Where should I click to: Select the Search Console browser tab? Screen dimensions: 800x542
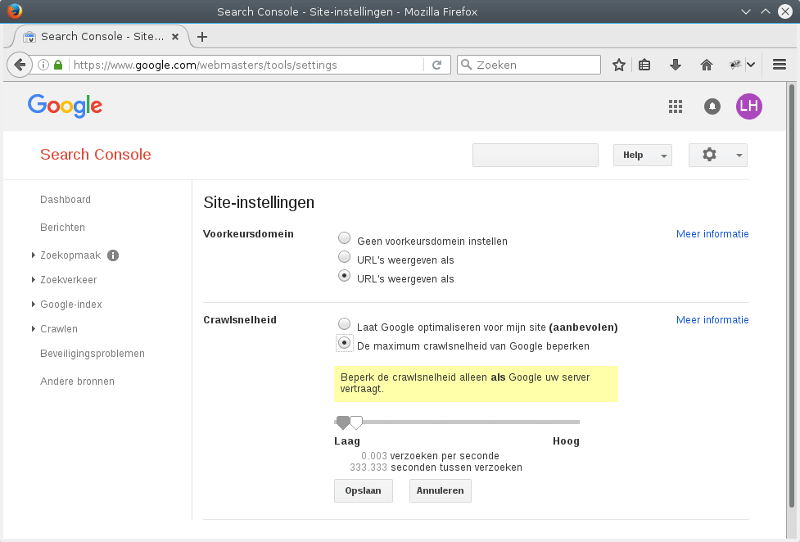tap(102, 37)
